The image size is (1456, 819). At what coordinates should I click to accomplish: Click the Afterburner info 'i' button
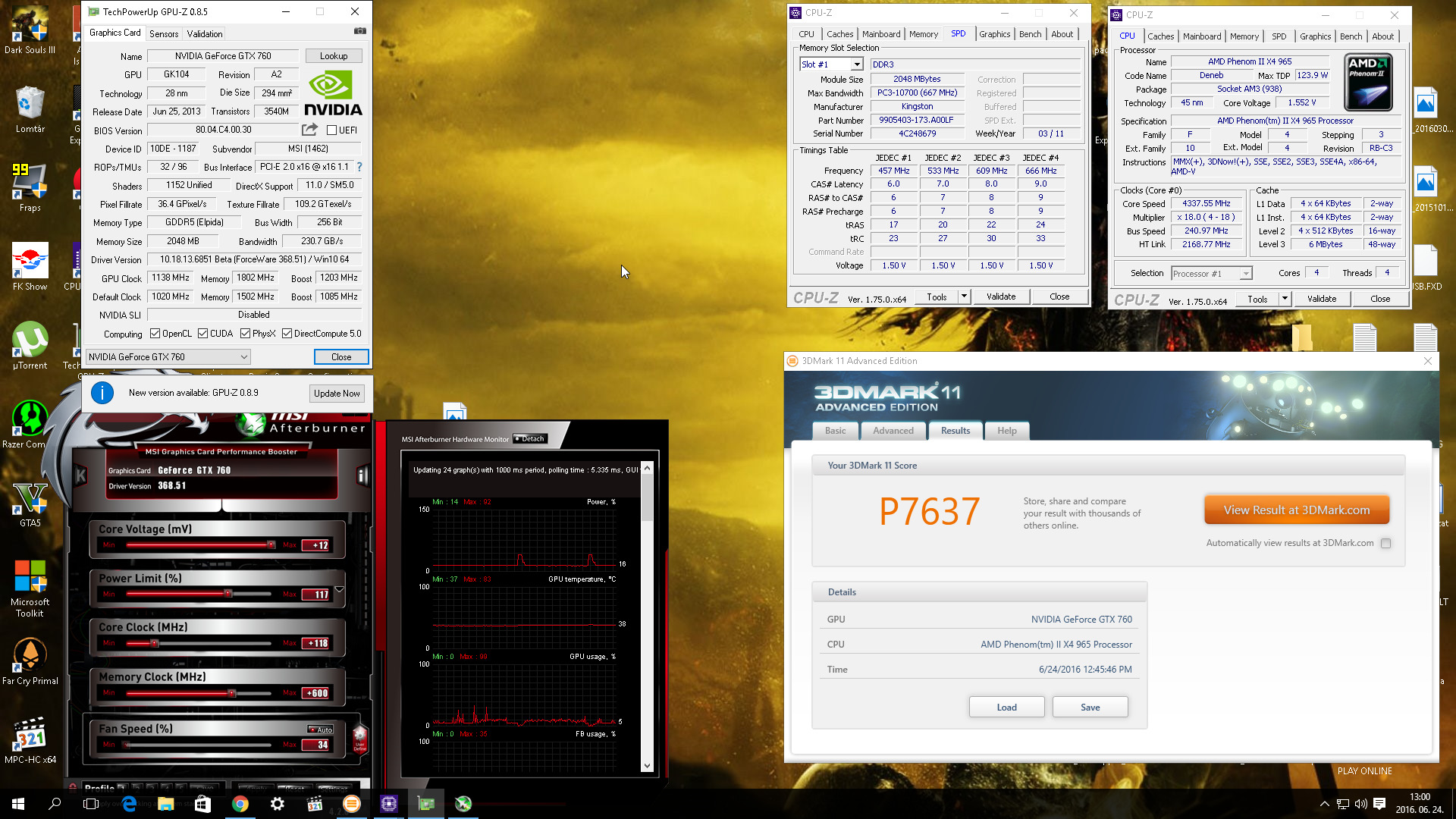(x=362, y=475)
